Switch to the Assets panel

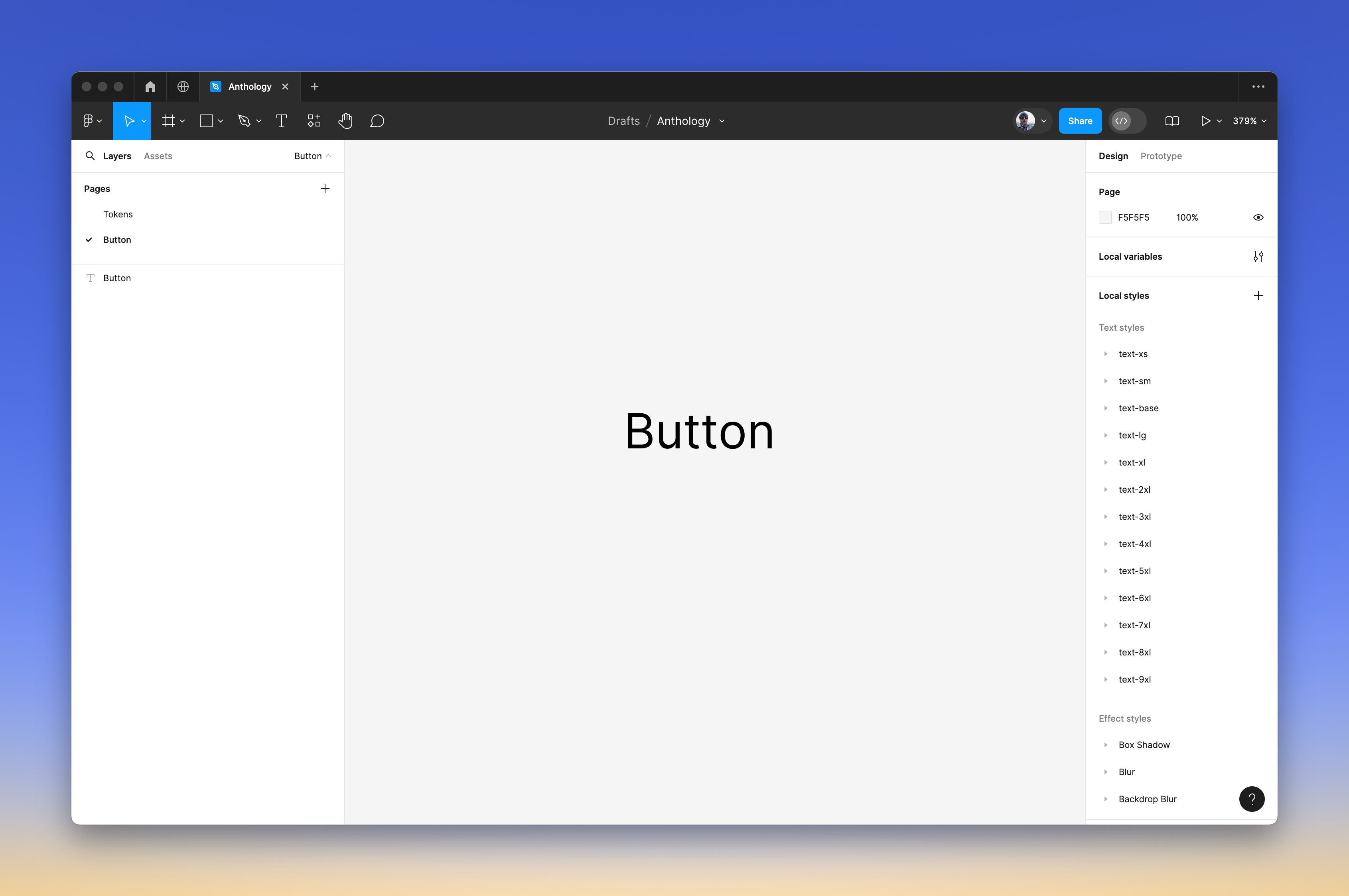point(158,156)
